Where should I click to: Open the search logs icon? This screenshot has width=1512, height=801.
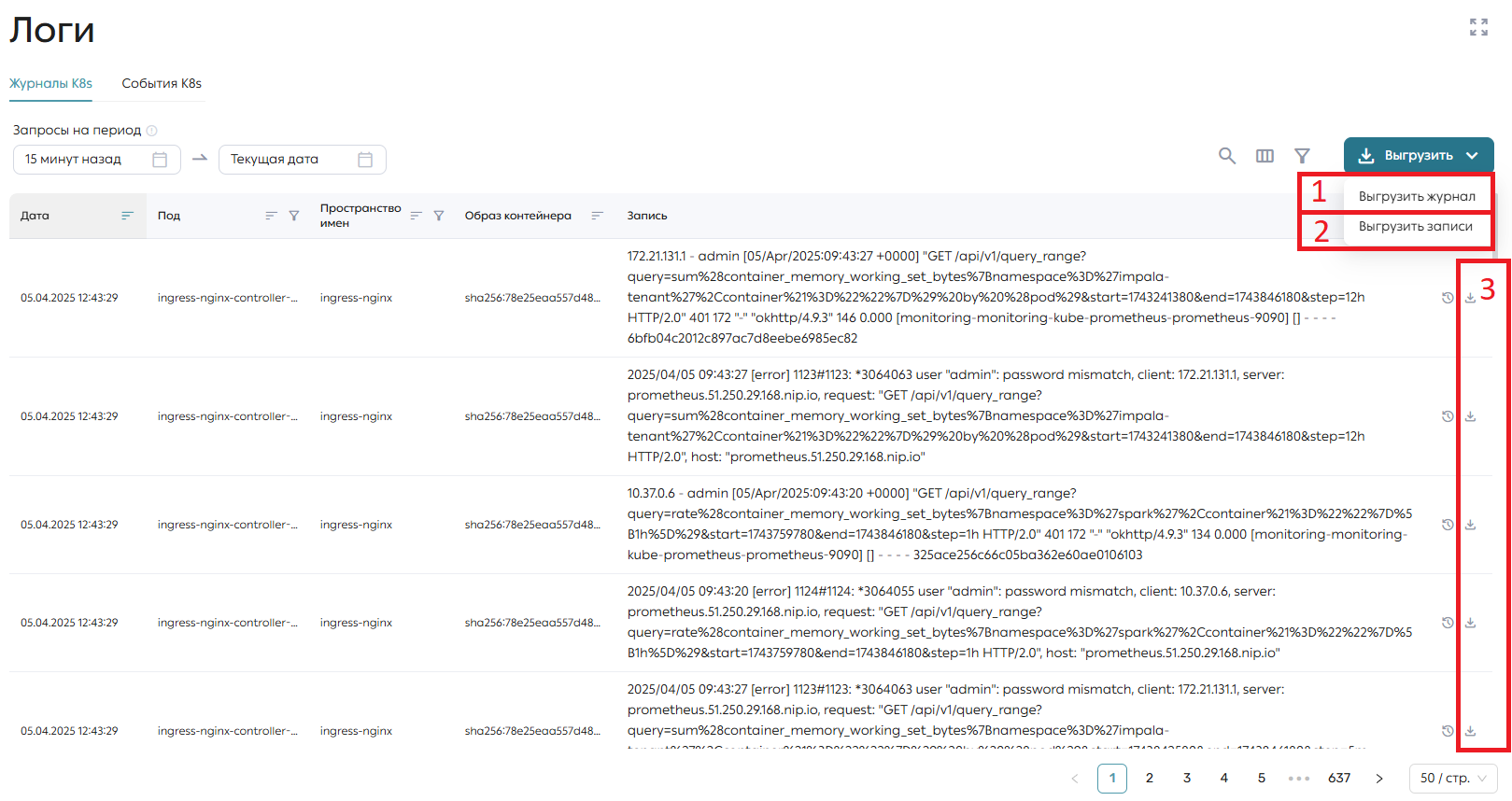(x=1227, y=156)
